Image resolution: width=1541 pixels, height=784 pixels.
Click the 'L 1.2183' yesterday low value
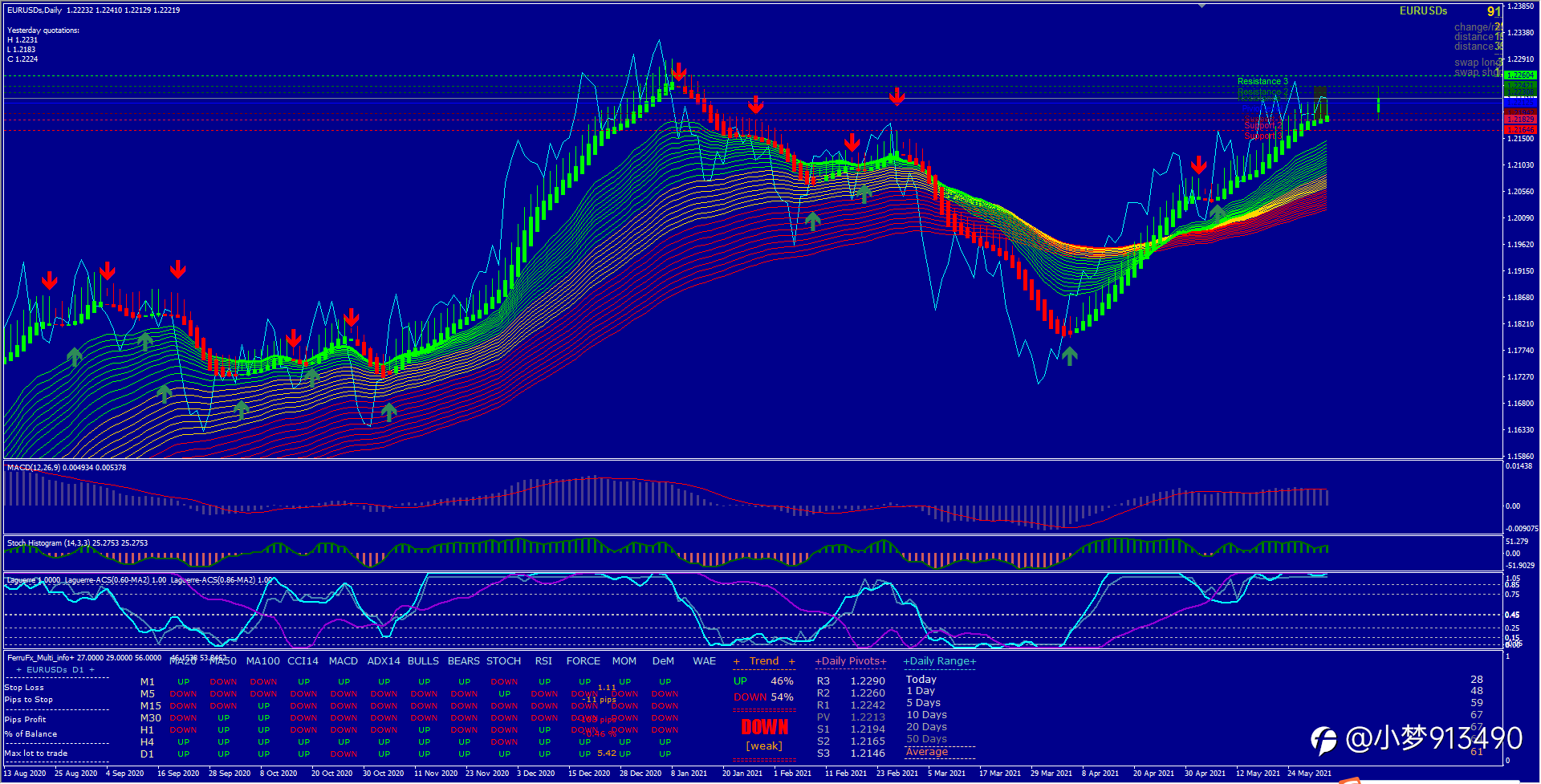[x=22, y=50]
